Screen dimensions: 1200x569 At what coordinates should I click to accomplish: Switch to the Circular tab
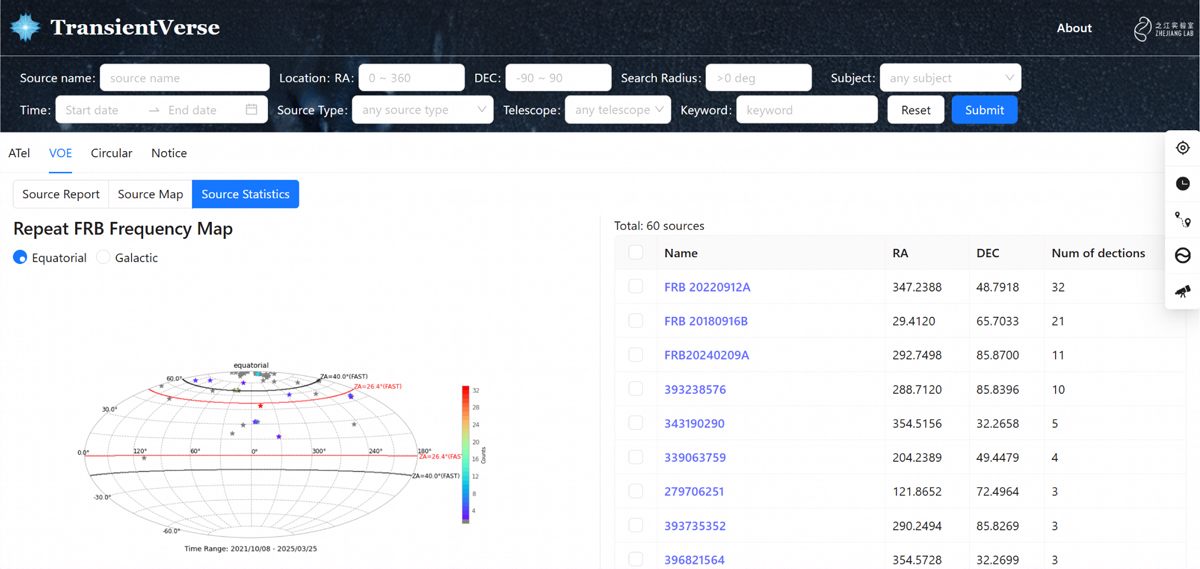[x=111, y=153]
